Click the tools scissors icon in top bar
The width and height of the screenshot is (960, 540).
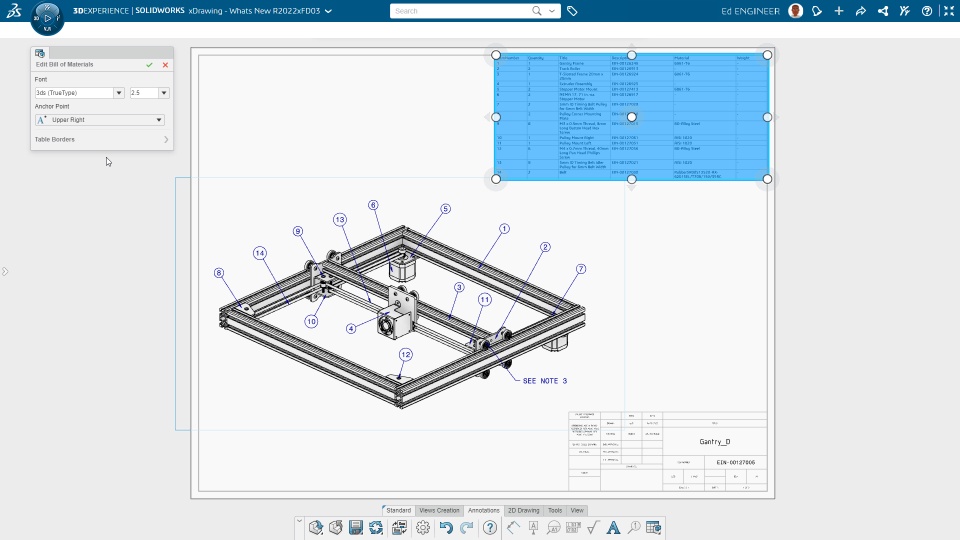point(905,11)
